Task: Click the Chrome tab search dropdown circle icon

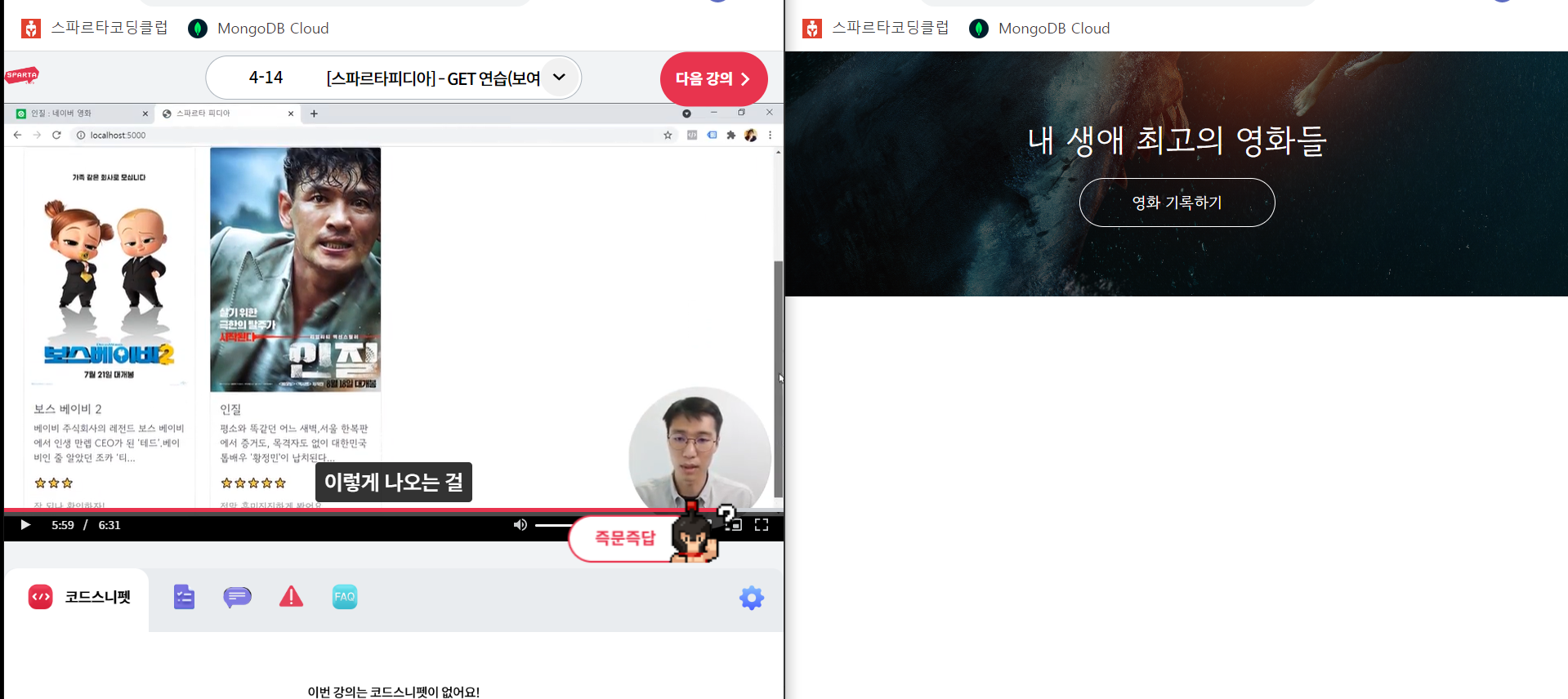Action: click(x=686, y=114)
